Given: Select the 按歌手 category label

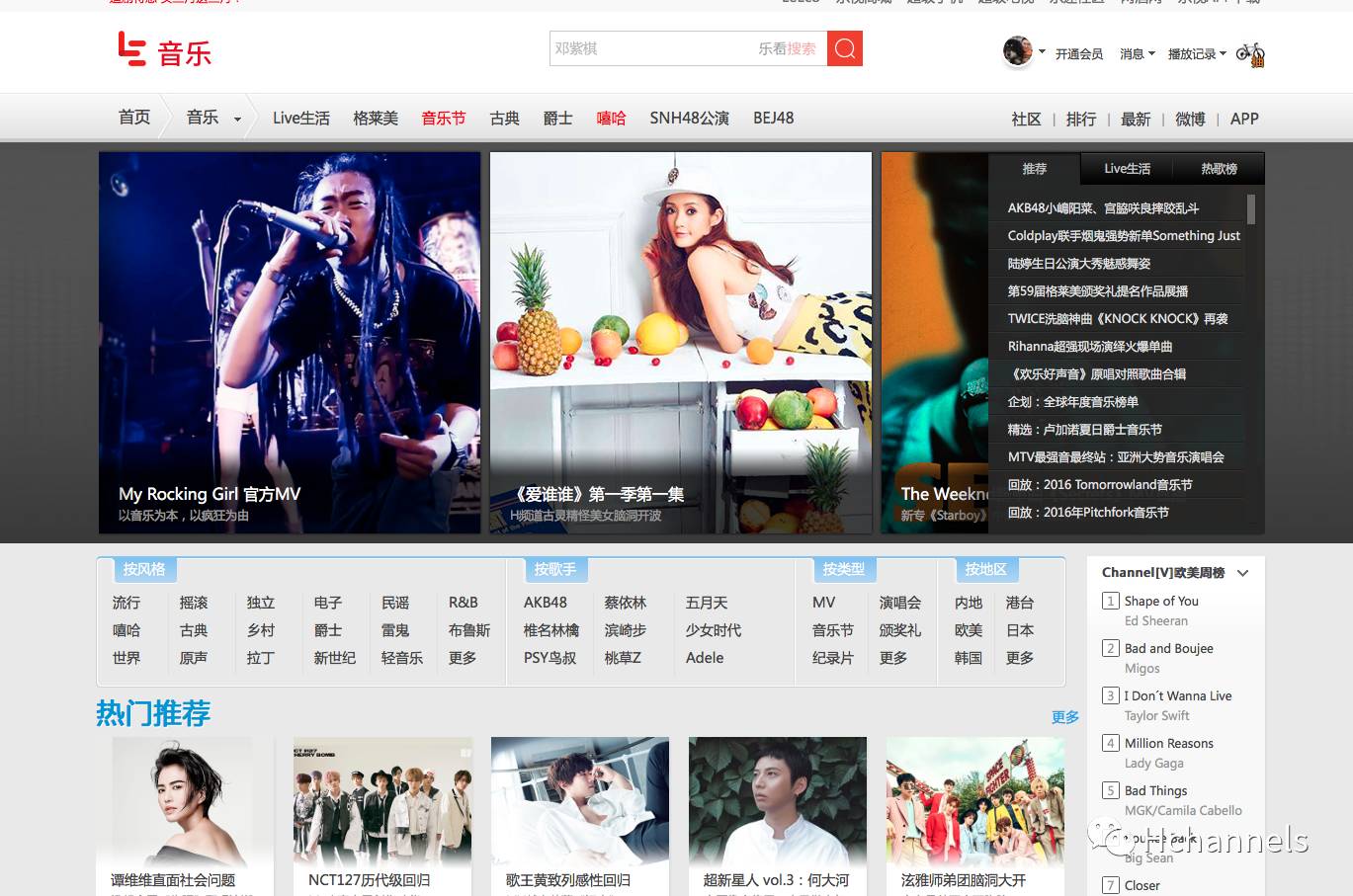Looking at the screenshot, I should (555, 569).
